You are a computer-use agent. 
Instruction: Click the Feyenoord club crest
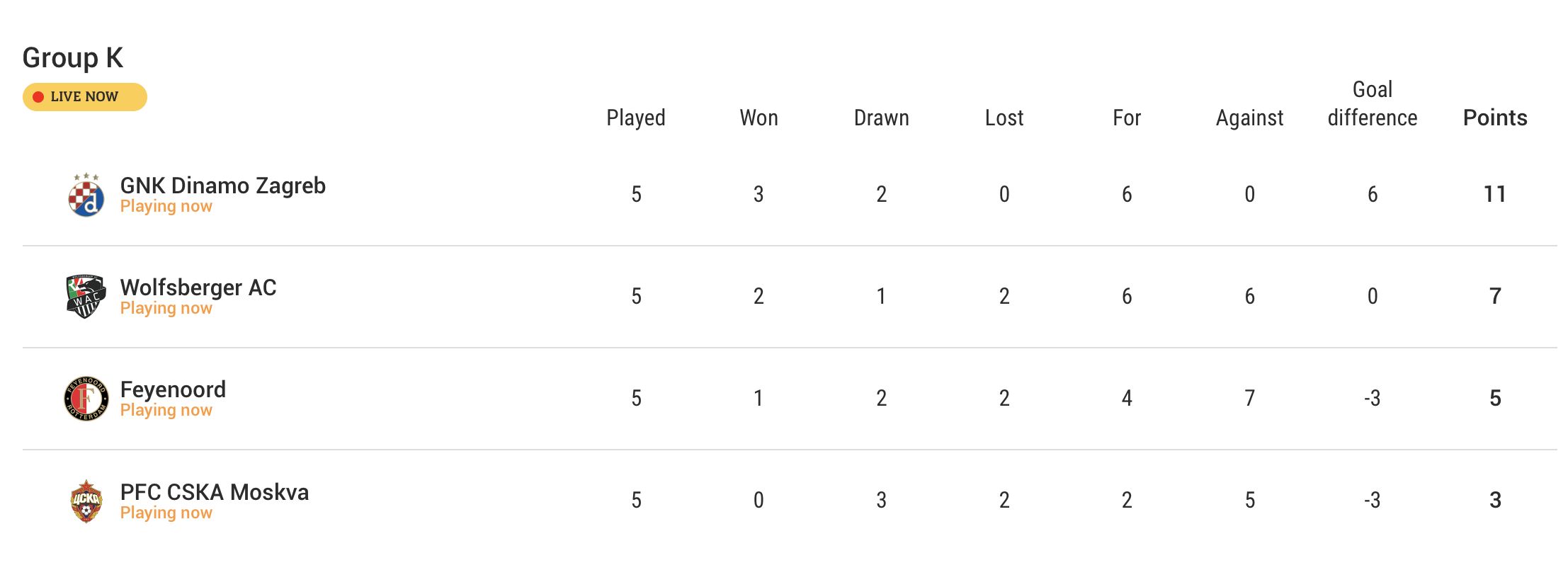86,399
